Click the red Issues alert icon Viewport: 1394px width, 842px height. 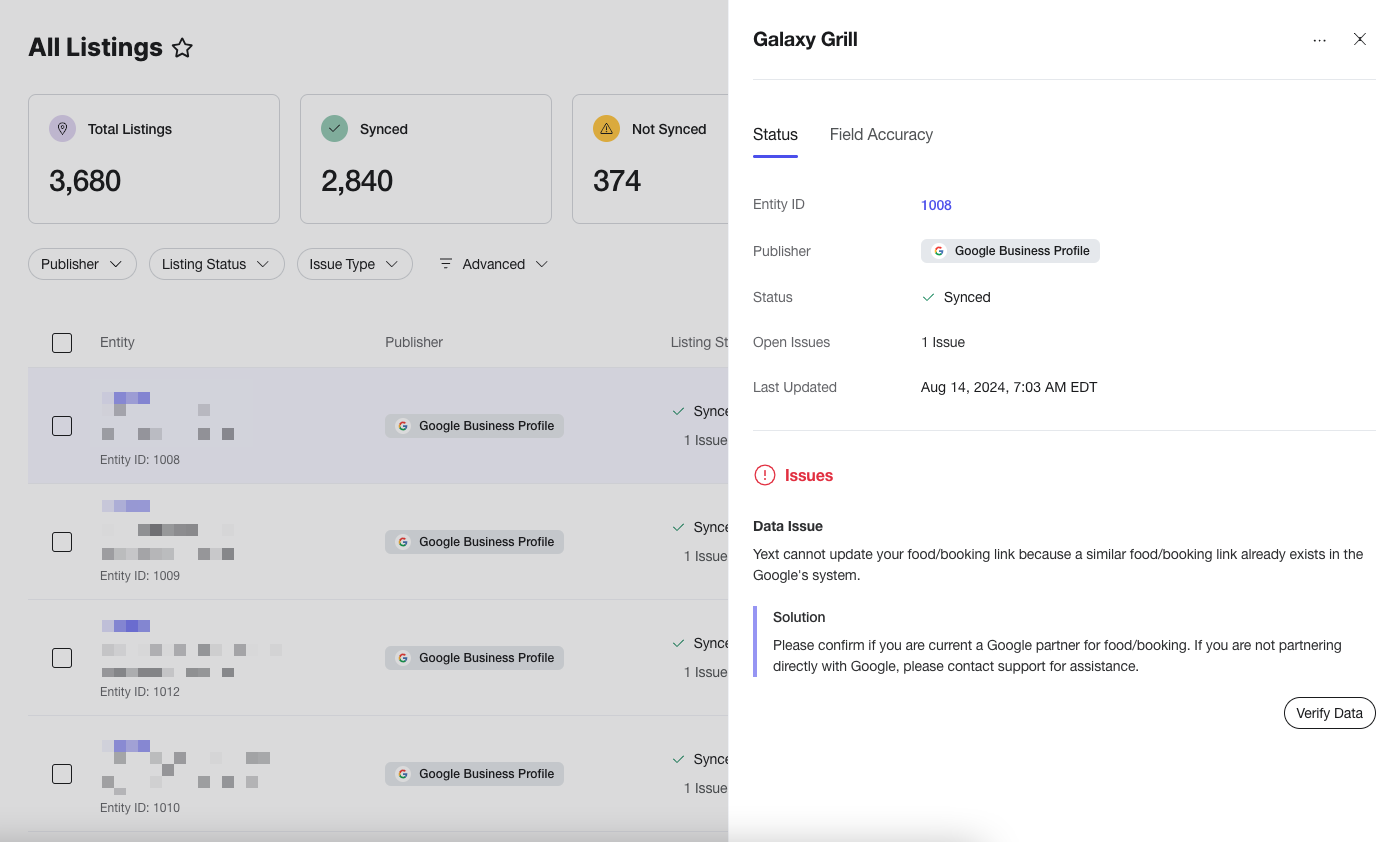click(x=765, y=475)
